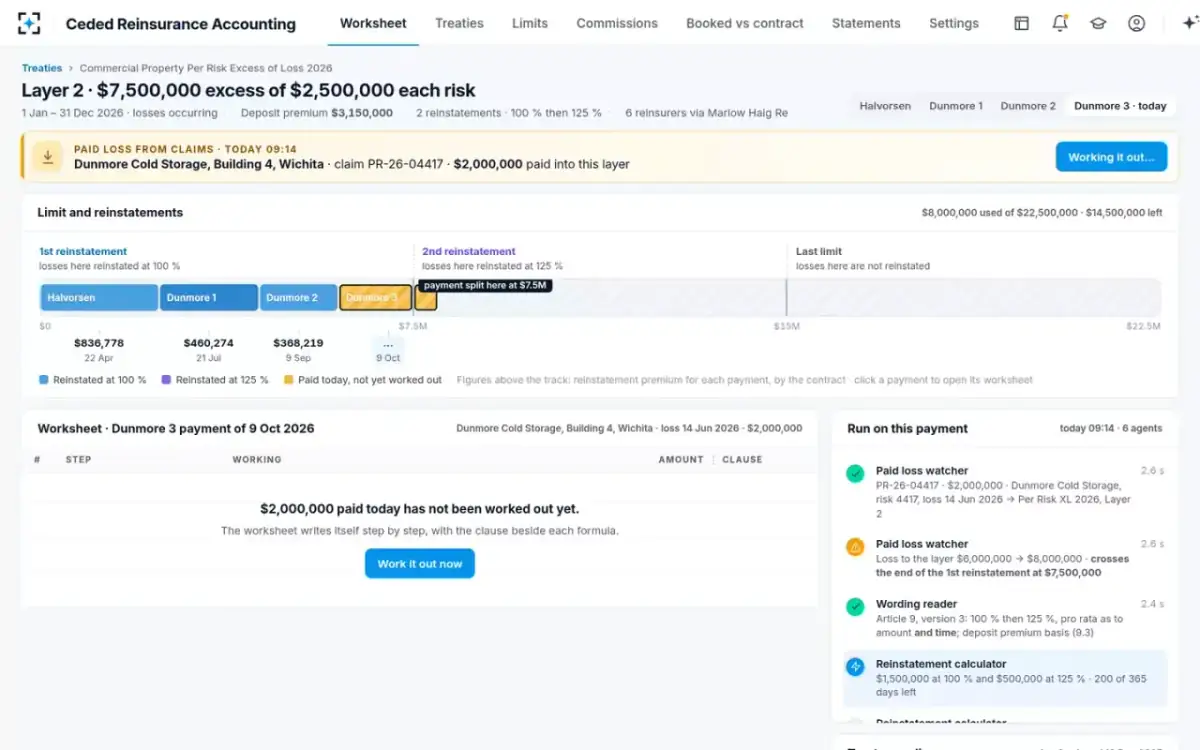Screen dimensions: 1200x750
Task: Click the STEP column header
Action: [79, 460]
